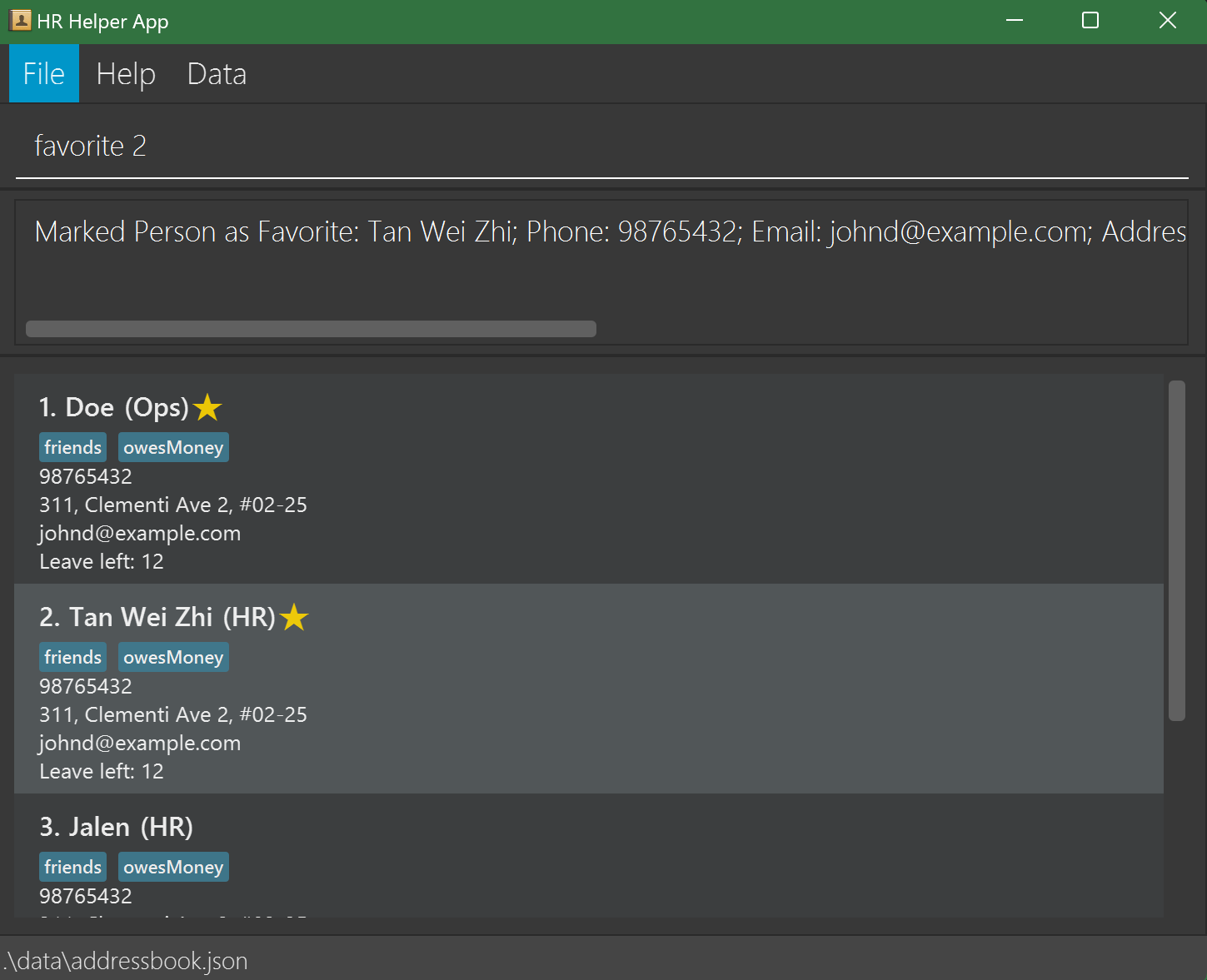Click the vertical scrollbar of person list

[x=1176, y=550]
